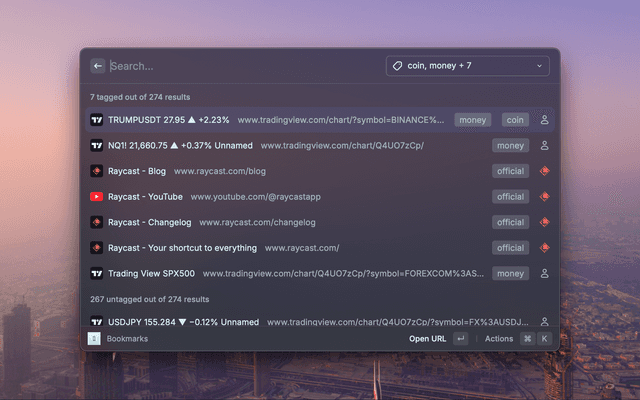Click the coin tag on TRUMPUSDT row

tap(515, 120)
